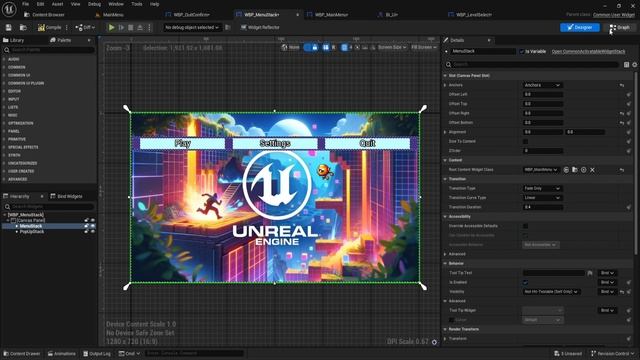
Task: Expand the Common UI palette category
Action: (x=19, y=75)
